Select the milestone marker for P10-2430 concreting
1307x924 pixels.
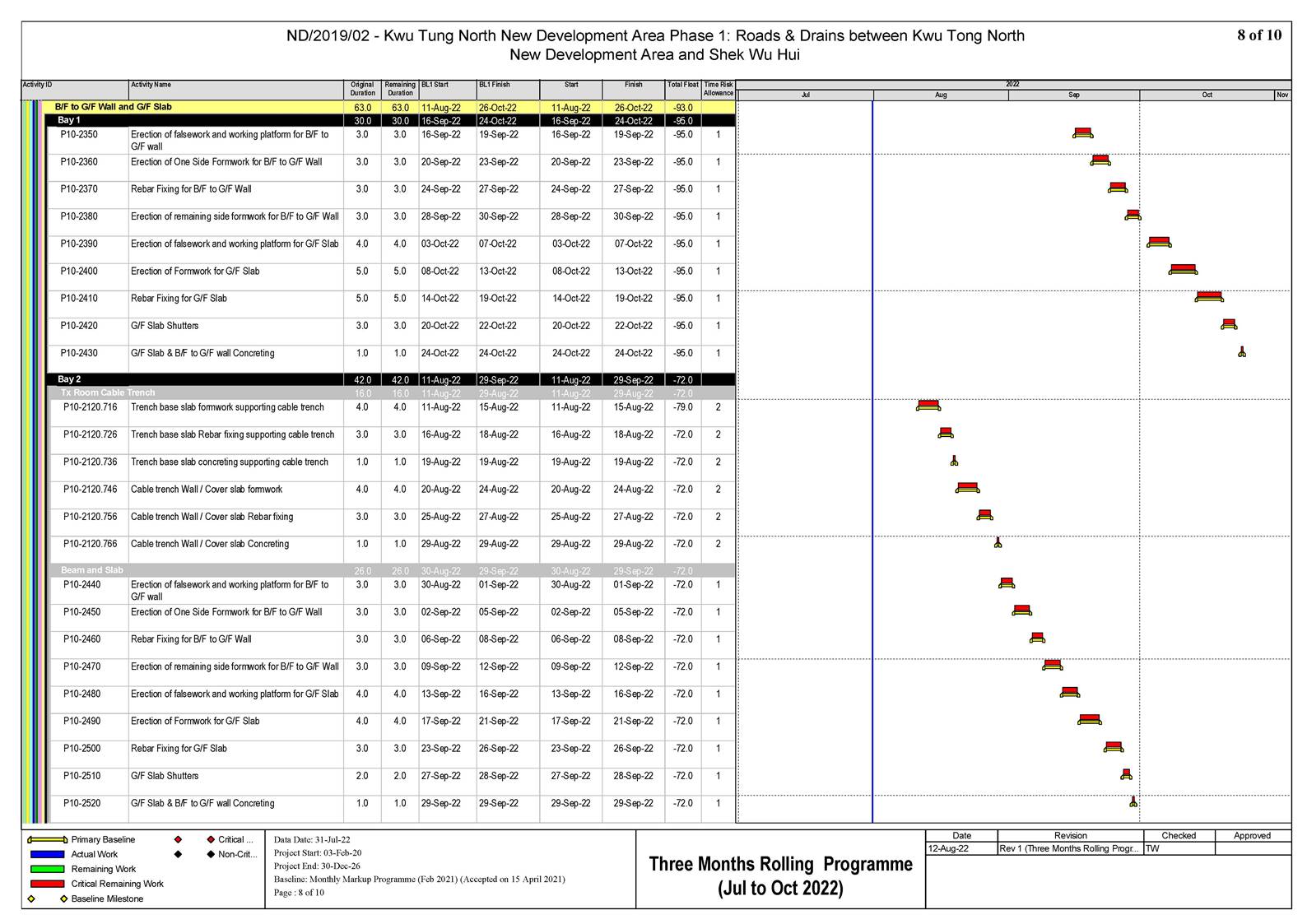tap(1242, 352)
